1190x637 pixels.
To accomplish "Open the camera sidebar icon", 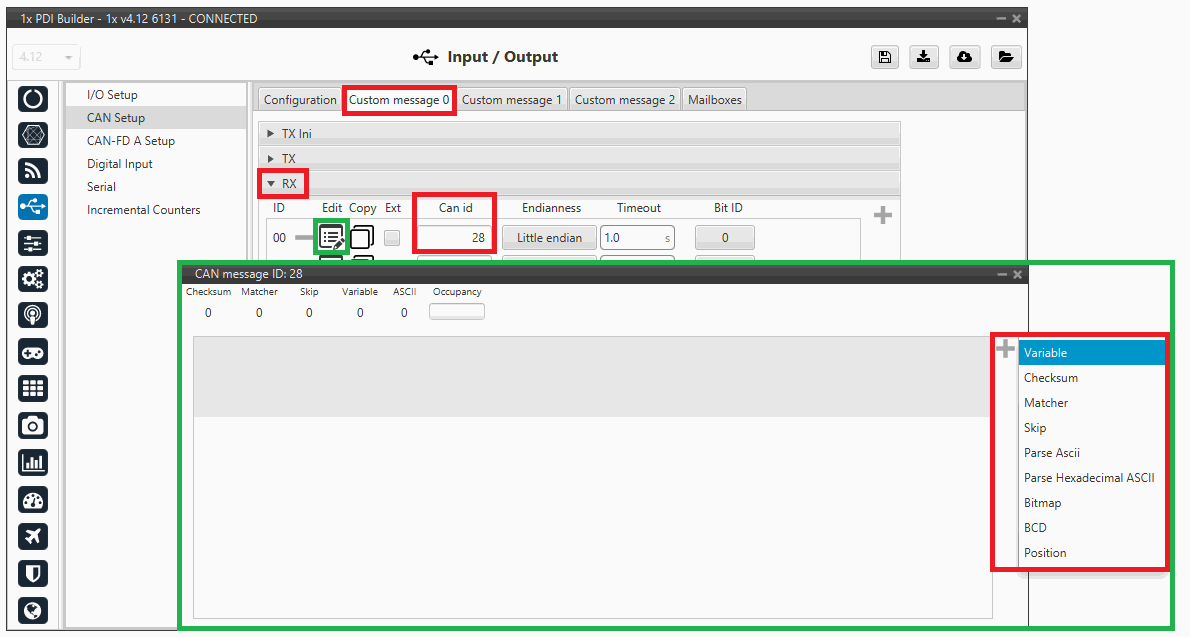I will (33, 426).
